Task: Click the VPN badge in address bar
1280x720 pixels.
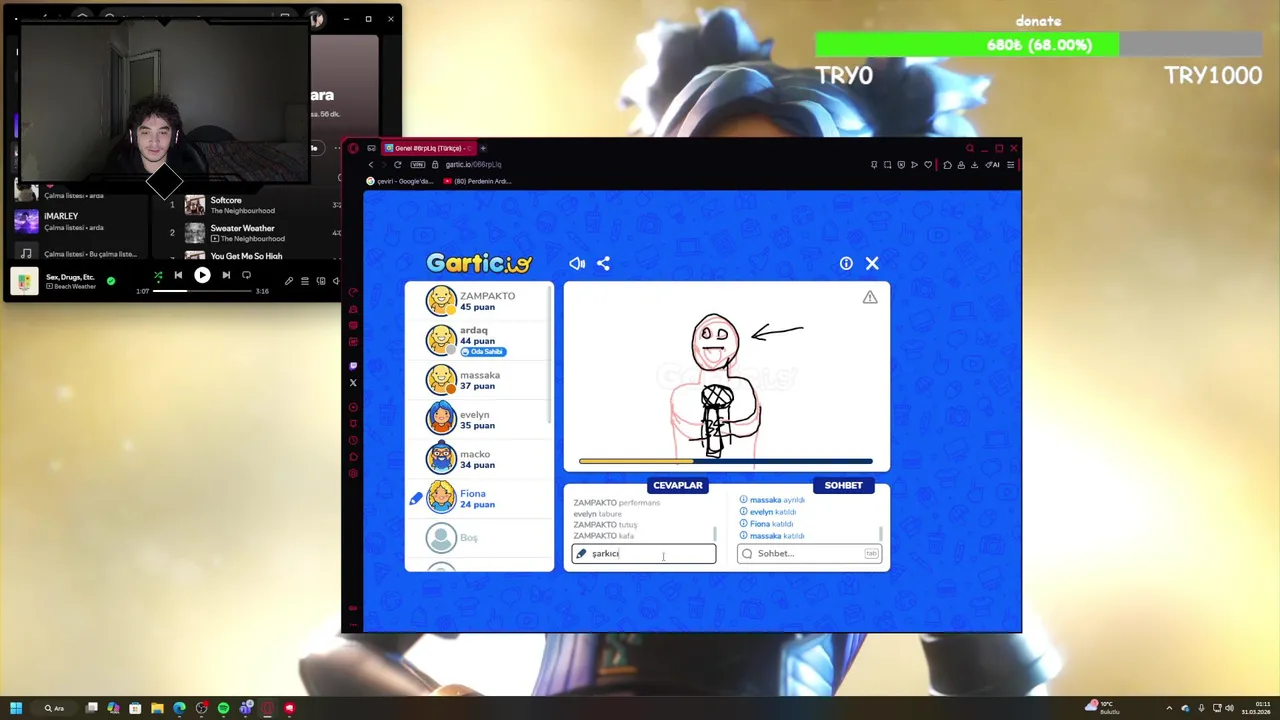Action: 418,164
